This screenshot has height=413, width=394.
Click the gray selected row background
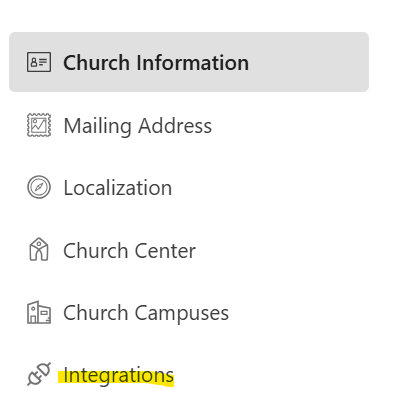[x=189, y=62]
